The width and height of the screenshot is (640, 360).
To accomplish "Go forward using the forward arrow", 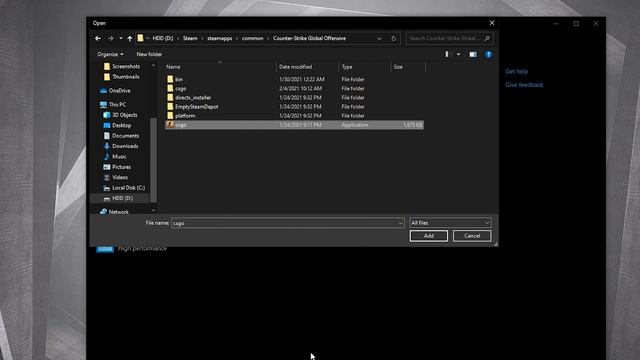I will (111, 38).
